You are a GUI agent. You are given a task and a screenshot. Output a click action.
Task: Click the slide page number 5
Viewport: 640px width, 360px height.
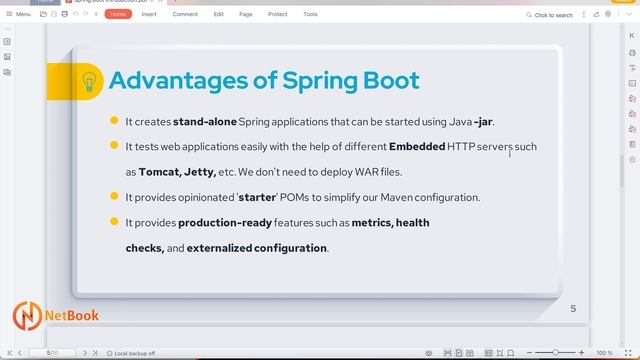573,309
